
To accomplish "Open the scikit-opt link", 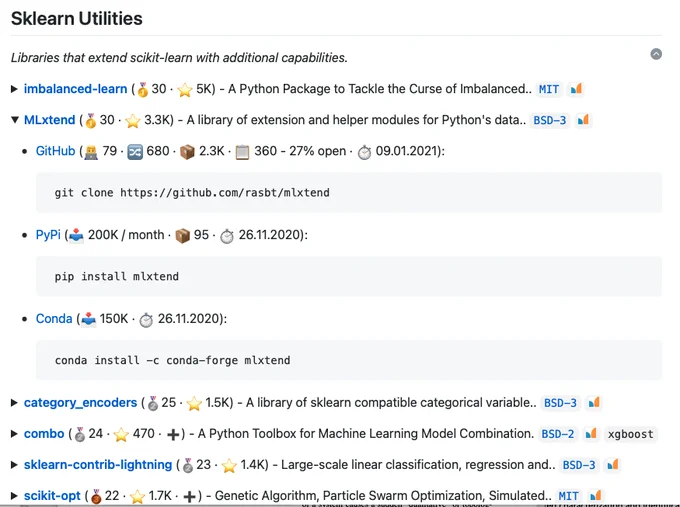I will click(x=52, y=496).
